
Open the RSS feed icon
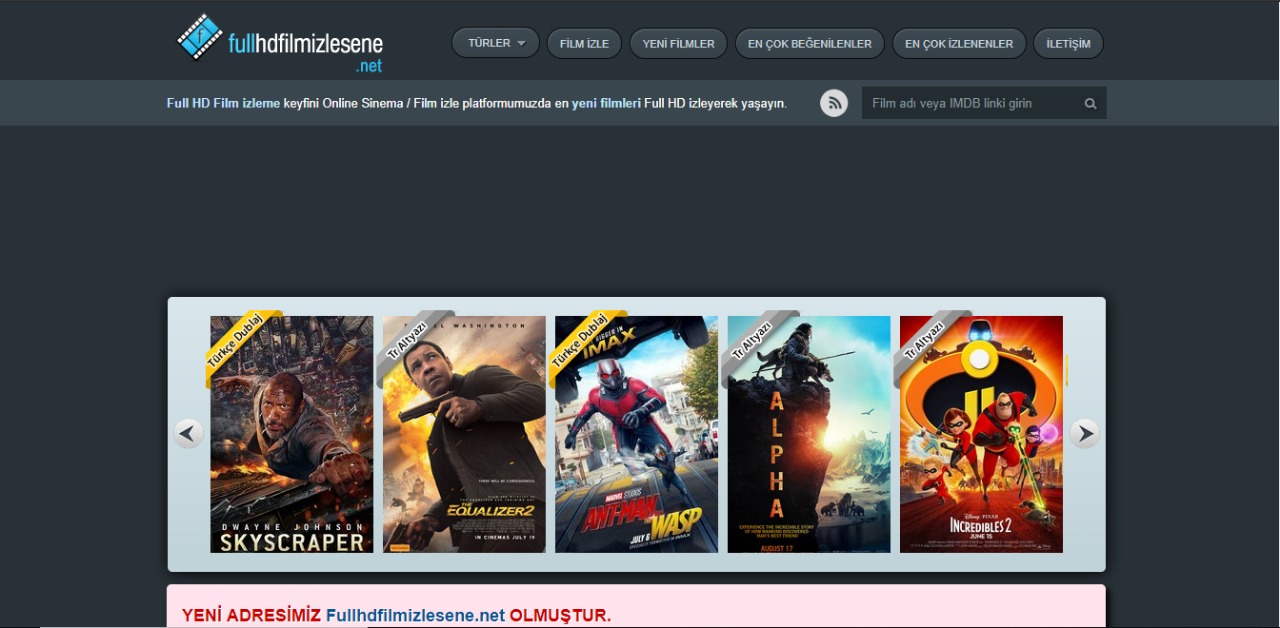(x=834, y=103)
